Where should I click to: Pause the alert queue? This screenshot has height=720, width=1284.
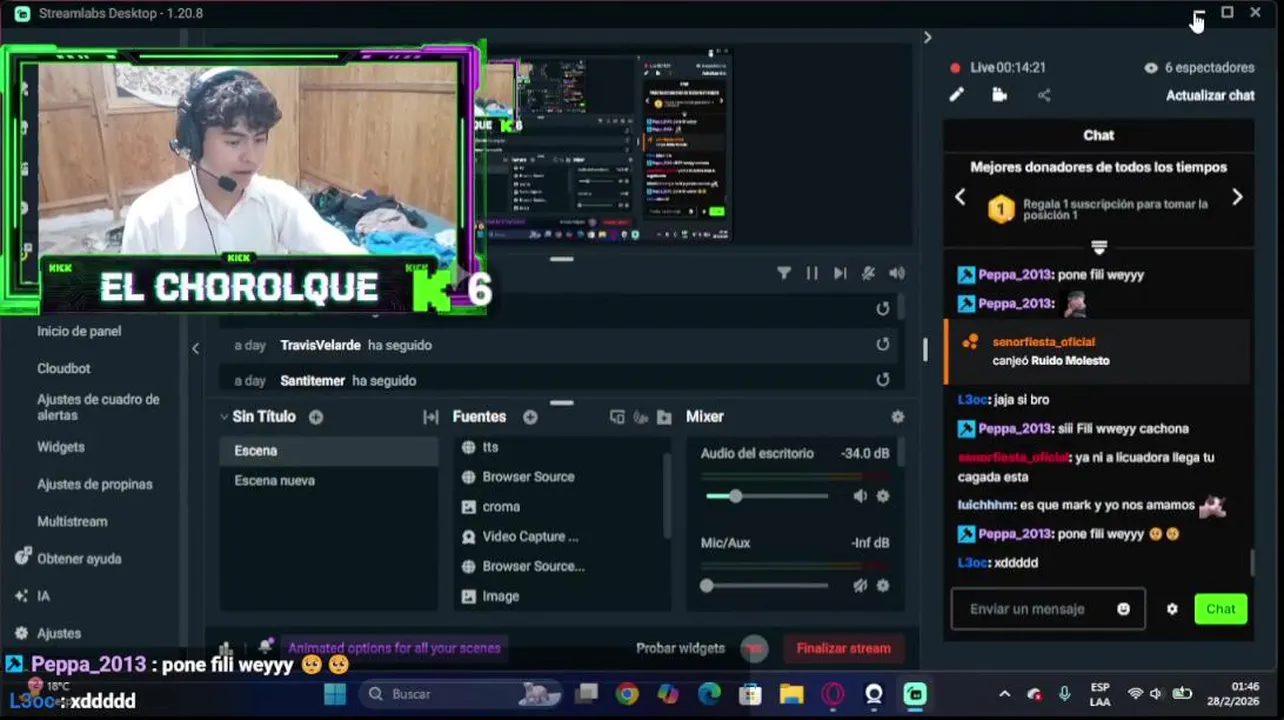812,273
